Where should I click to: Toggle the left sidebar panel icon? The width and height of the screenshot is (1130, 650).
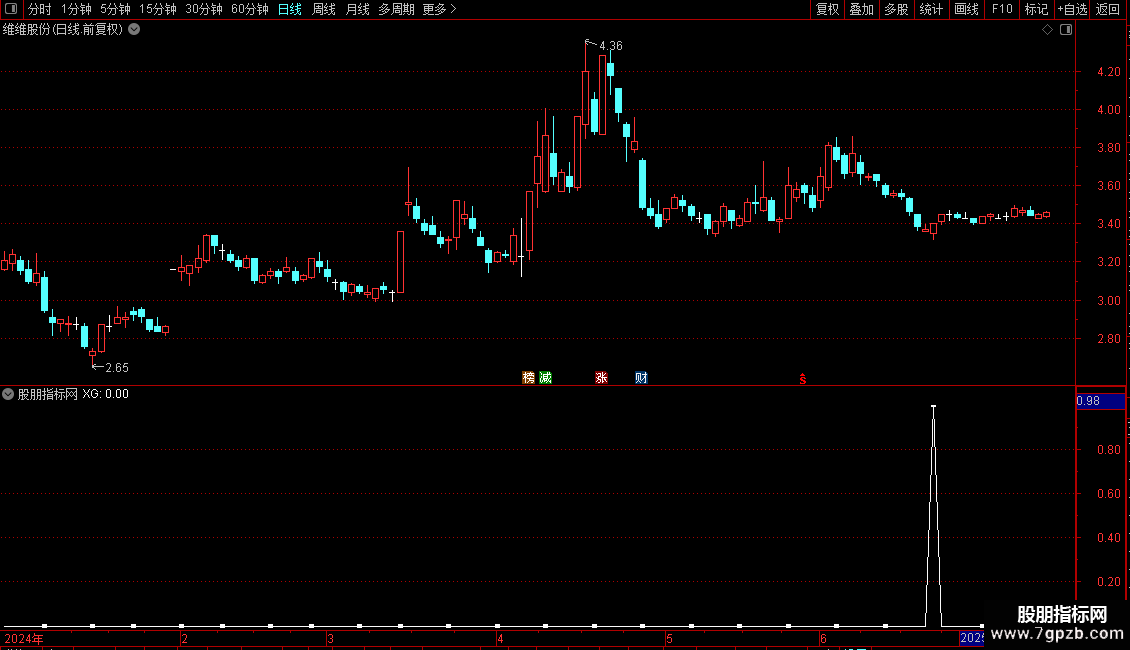pyautogui.click(x=11, y=9)
